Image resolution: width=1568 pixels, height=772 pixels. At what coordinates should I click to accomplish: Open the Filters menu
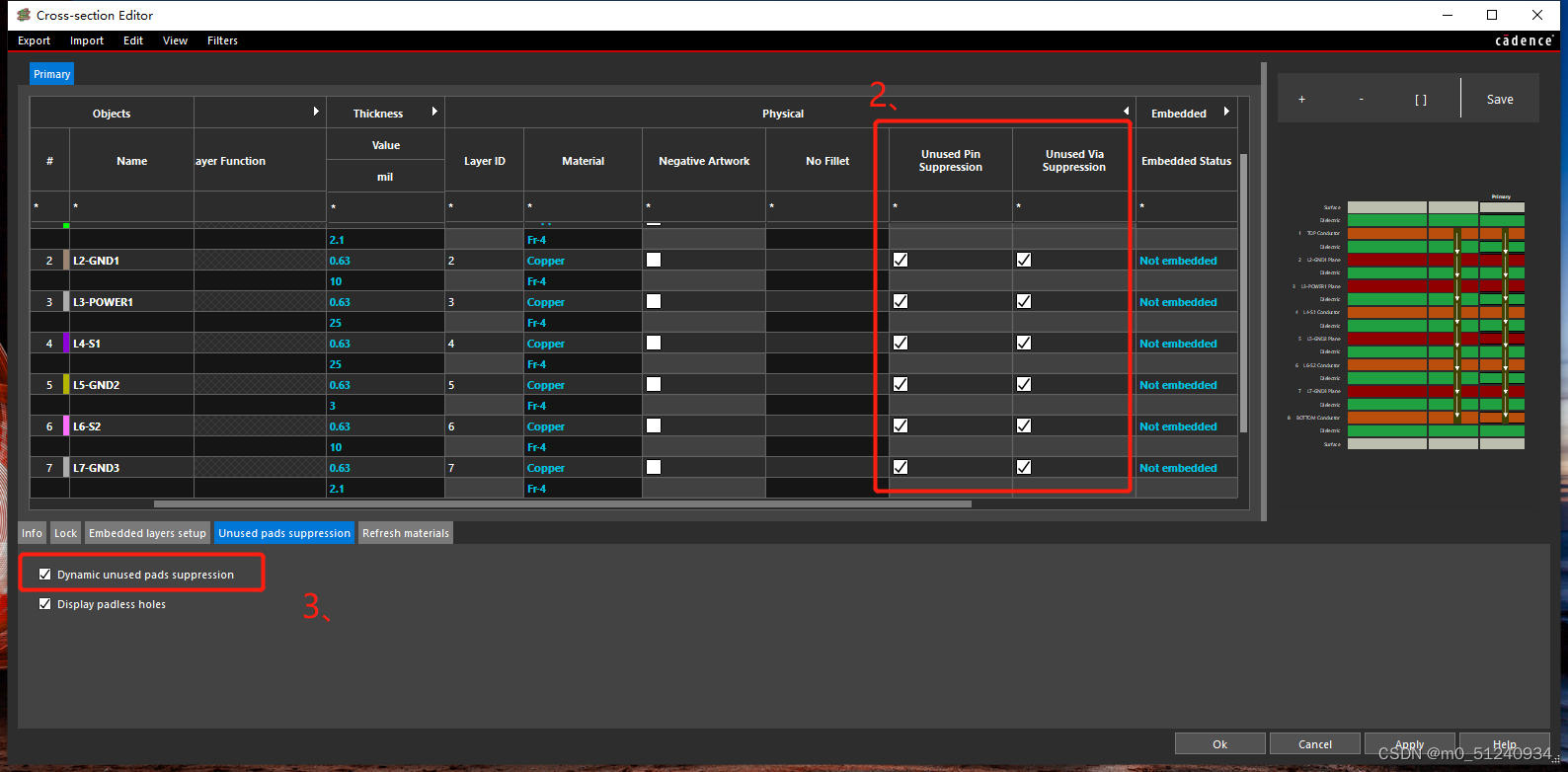pos(222,40)
